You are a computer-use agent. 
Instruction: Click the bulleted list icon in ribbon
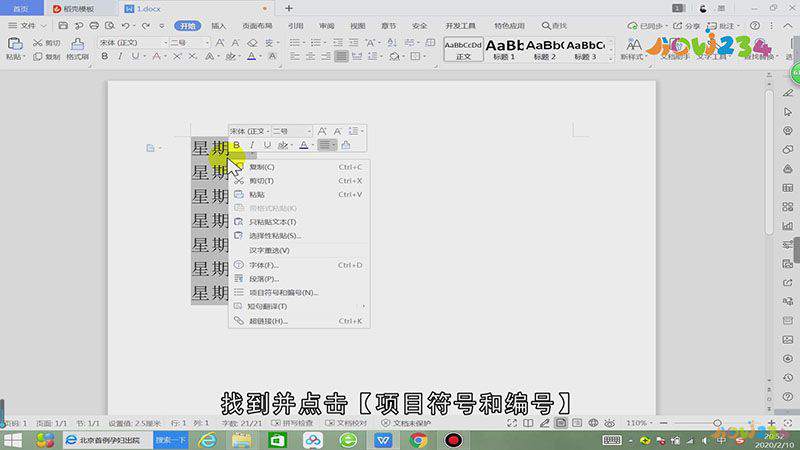[294, 43]
